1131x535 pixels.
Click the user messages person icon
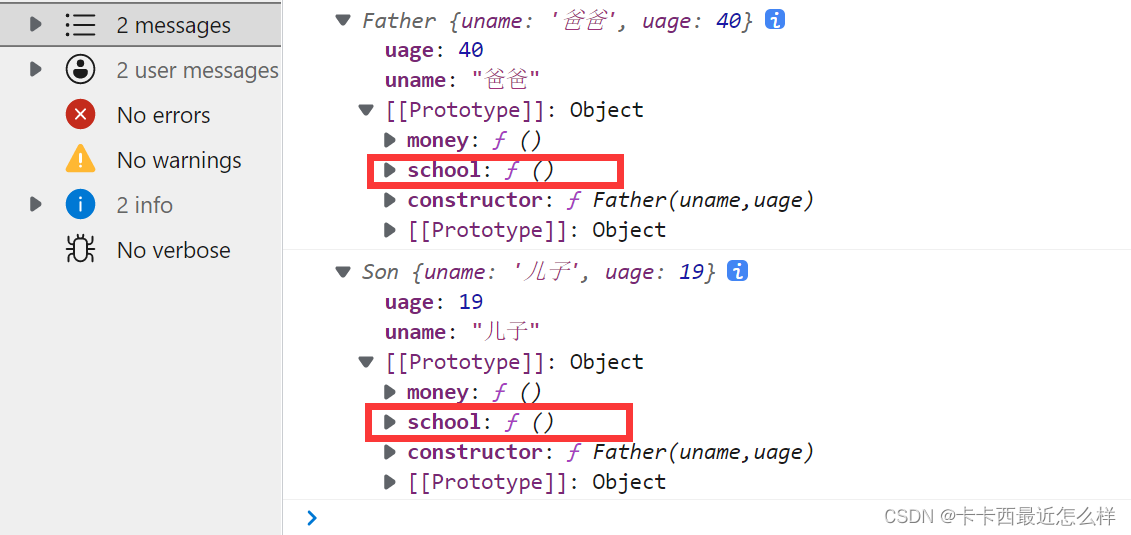[x=80, y=70]
